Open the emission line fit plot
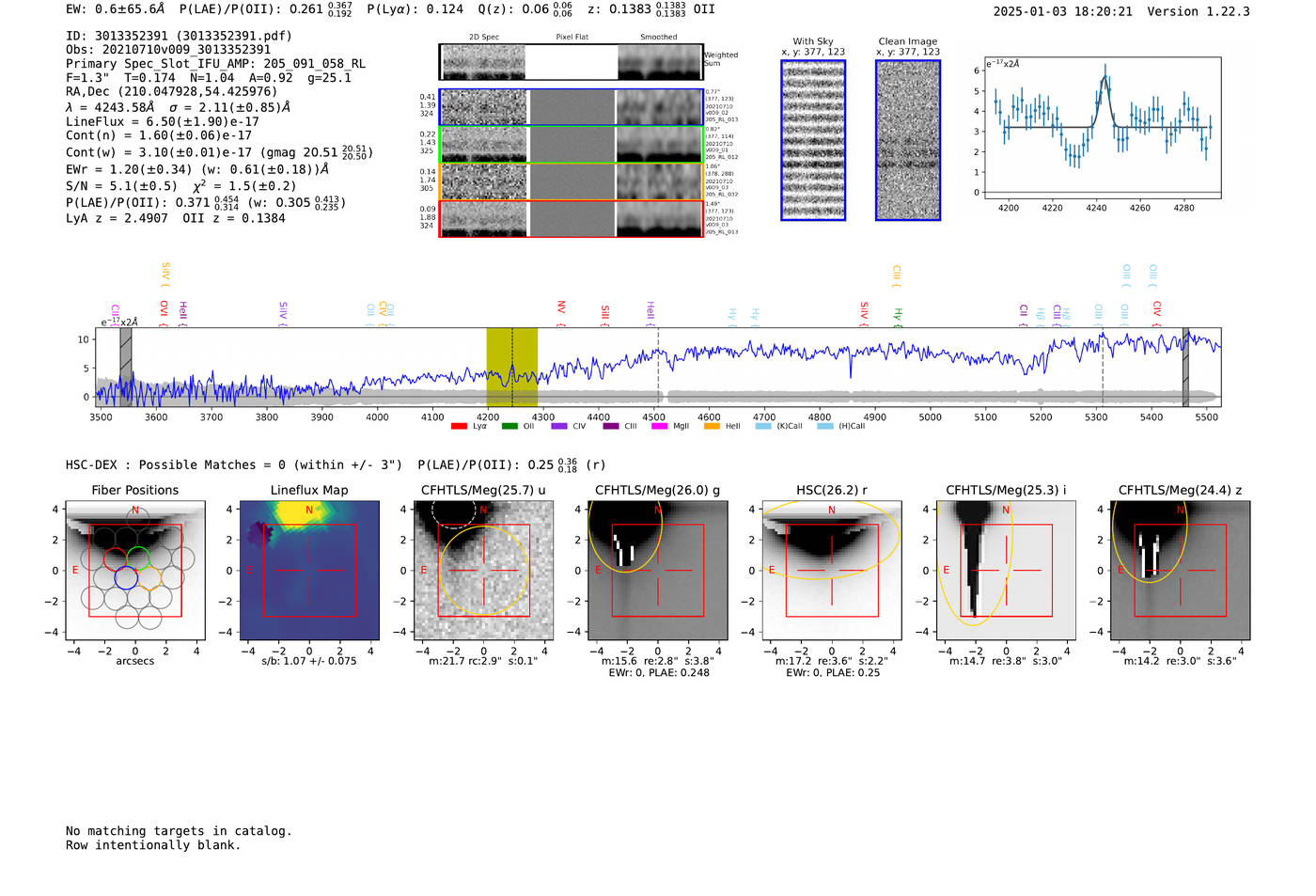 point(1102,128)
